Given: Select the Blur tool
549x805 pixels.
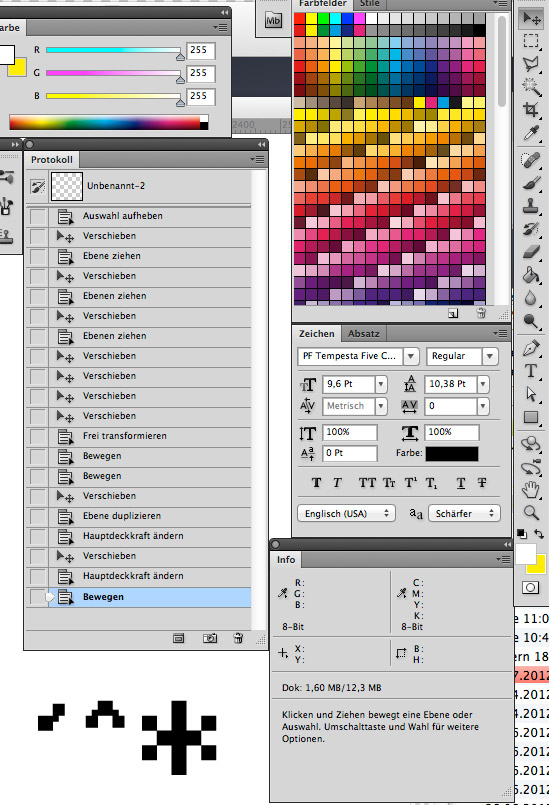Looking at the screenshot, I should [531, 298].
